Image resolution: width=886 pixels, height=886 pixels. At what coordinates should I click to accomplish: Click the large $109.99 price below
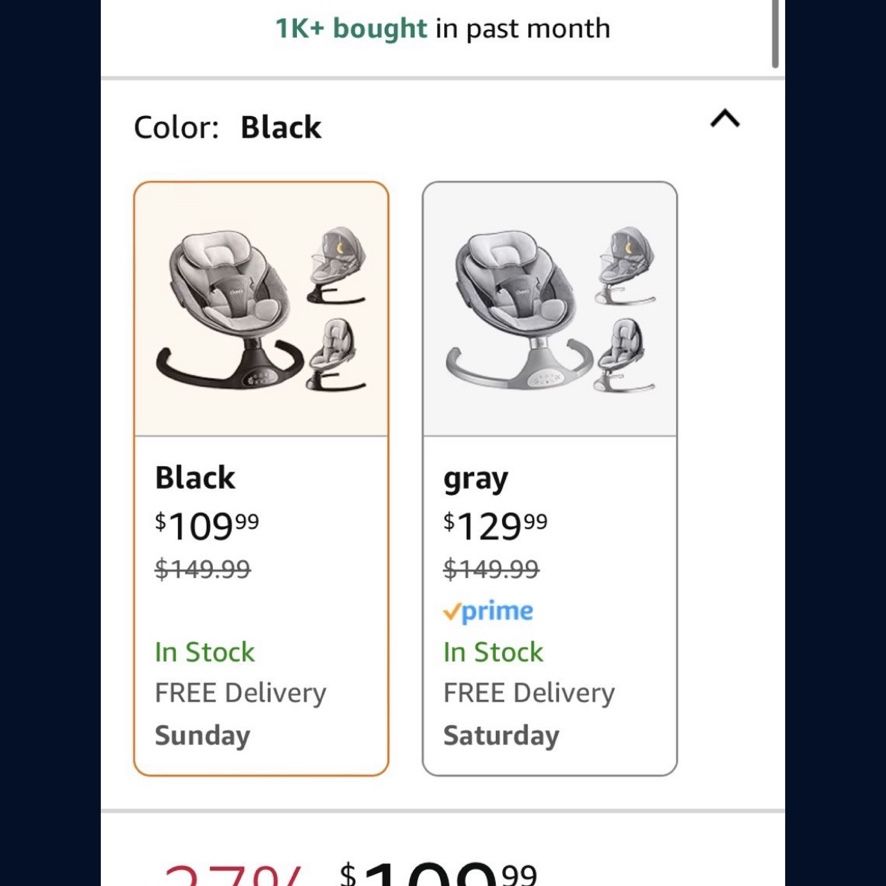pyautogui.click(x=438, y=874)
